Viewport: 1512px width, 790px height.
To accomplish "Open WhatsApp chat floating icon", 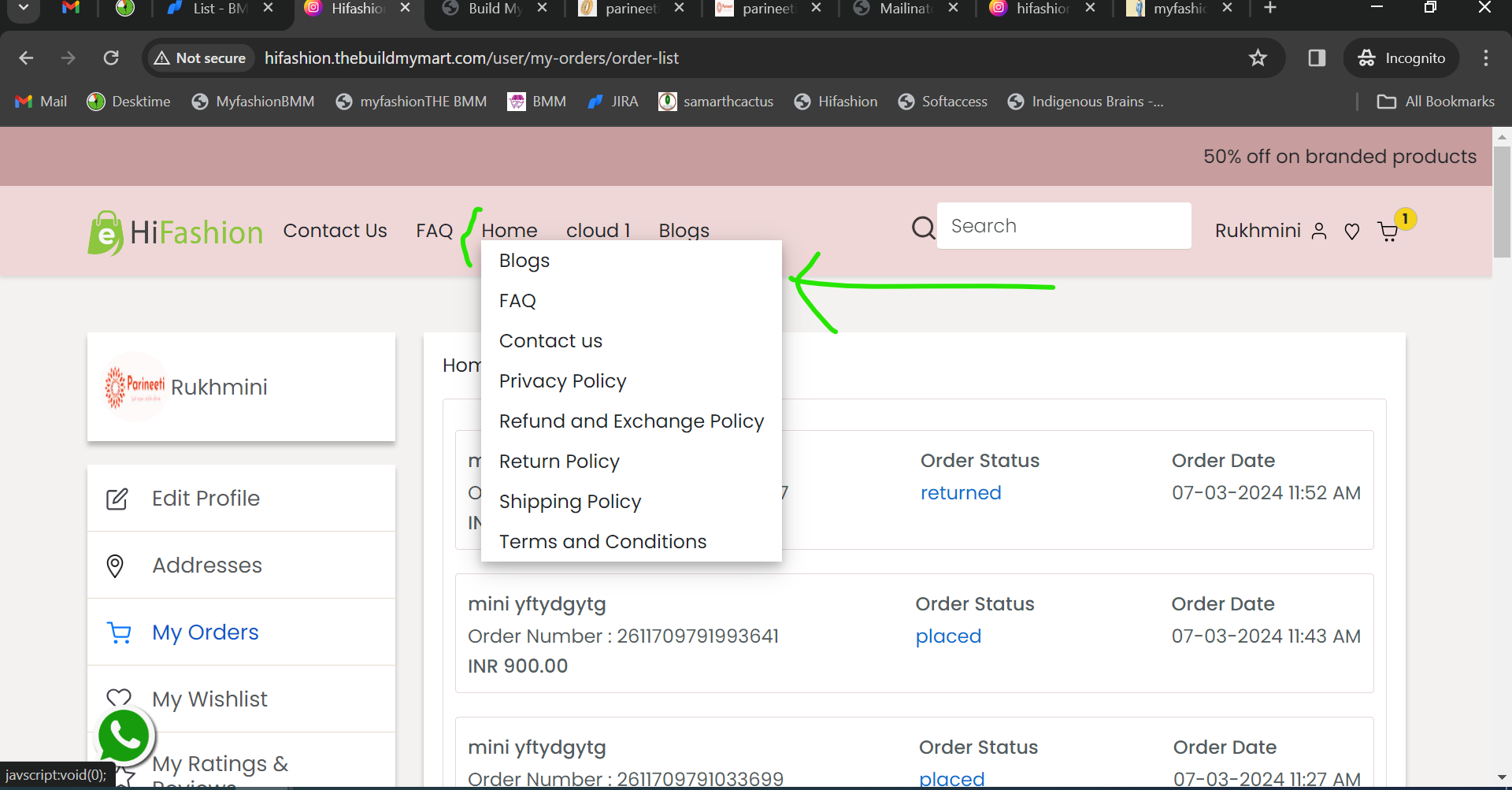I will 124,736.
